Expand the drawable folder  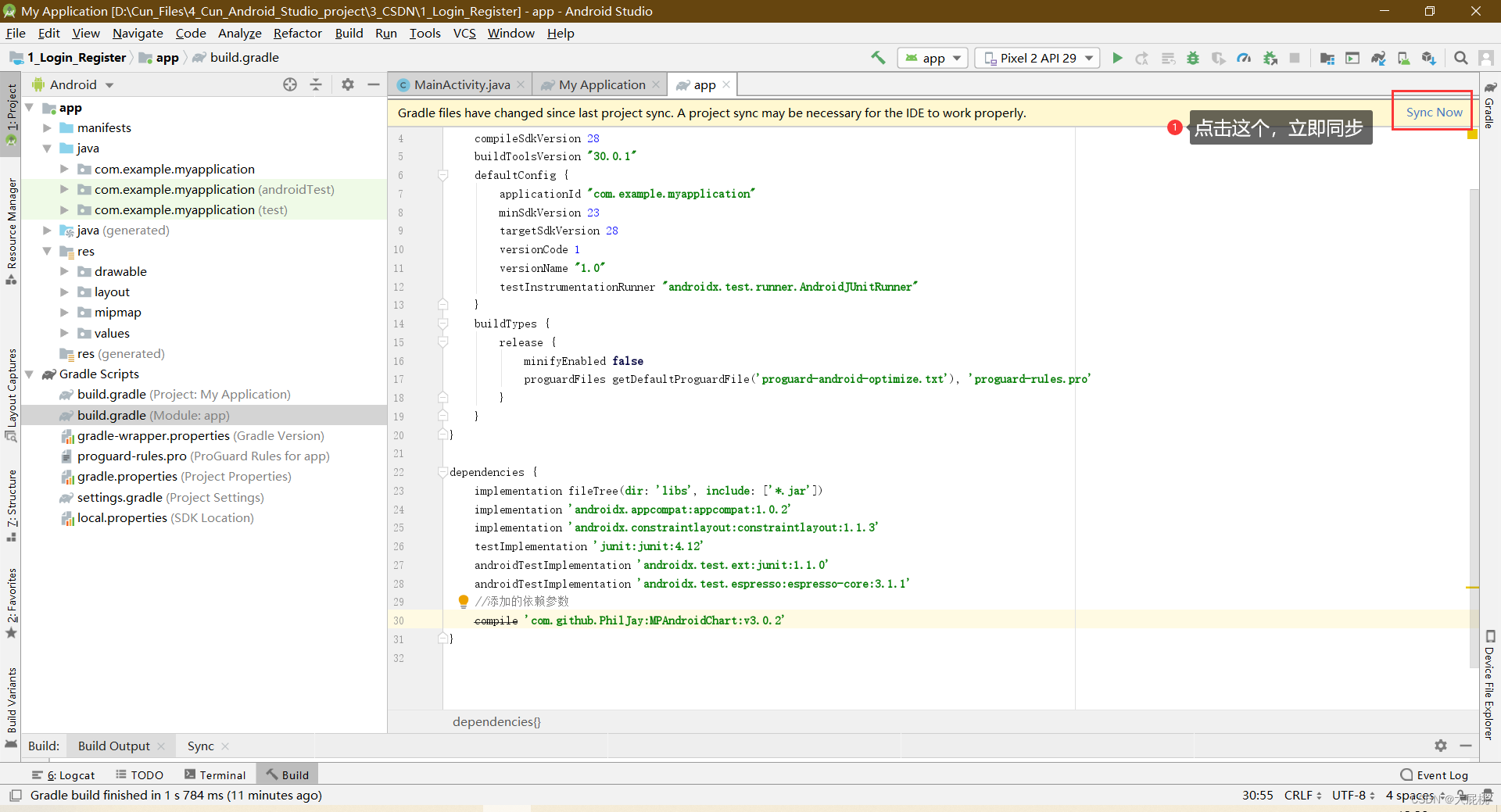(x=64, y=271)
